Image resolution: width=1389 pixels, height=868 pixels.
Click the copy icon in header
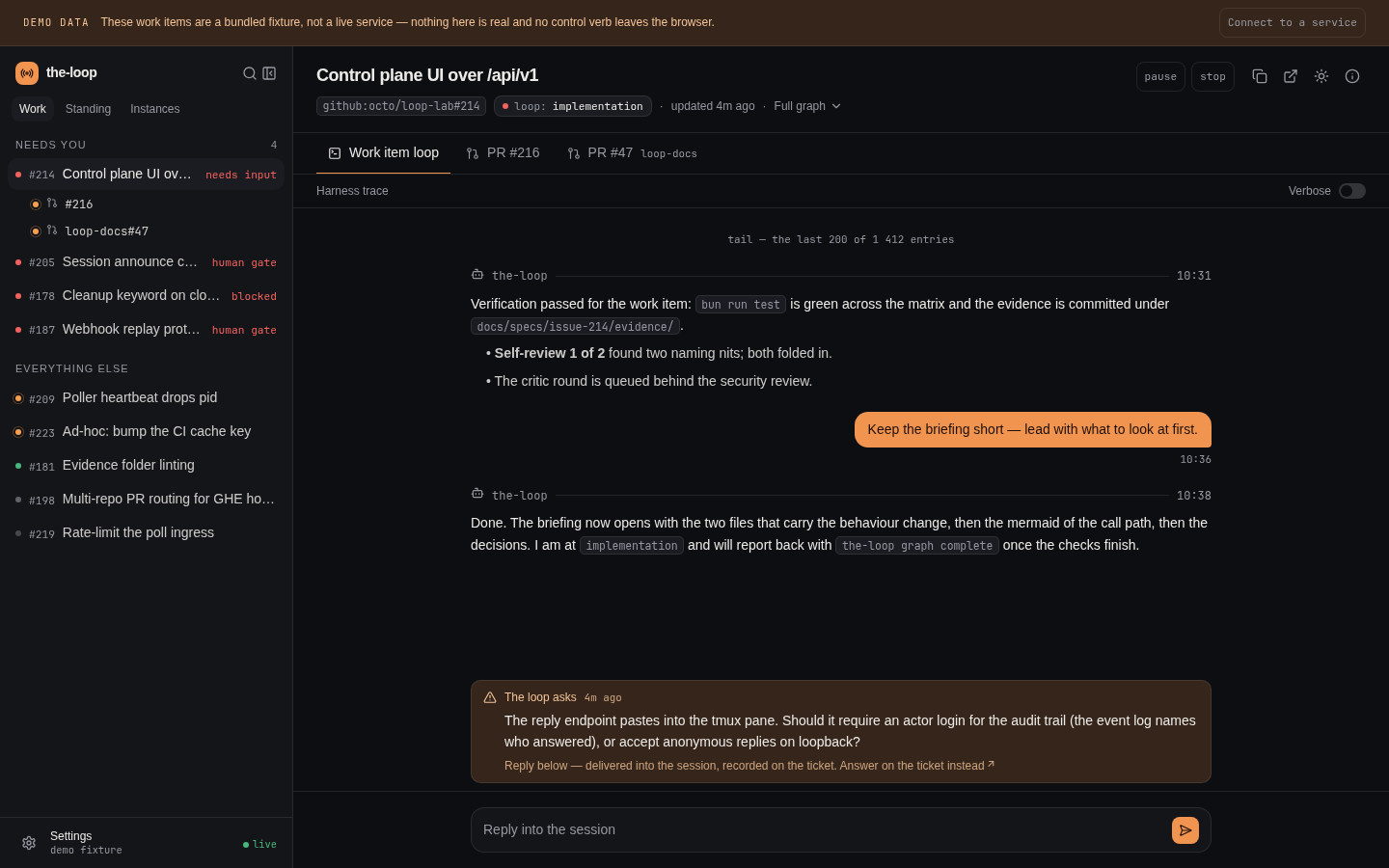pos(1260,76)
